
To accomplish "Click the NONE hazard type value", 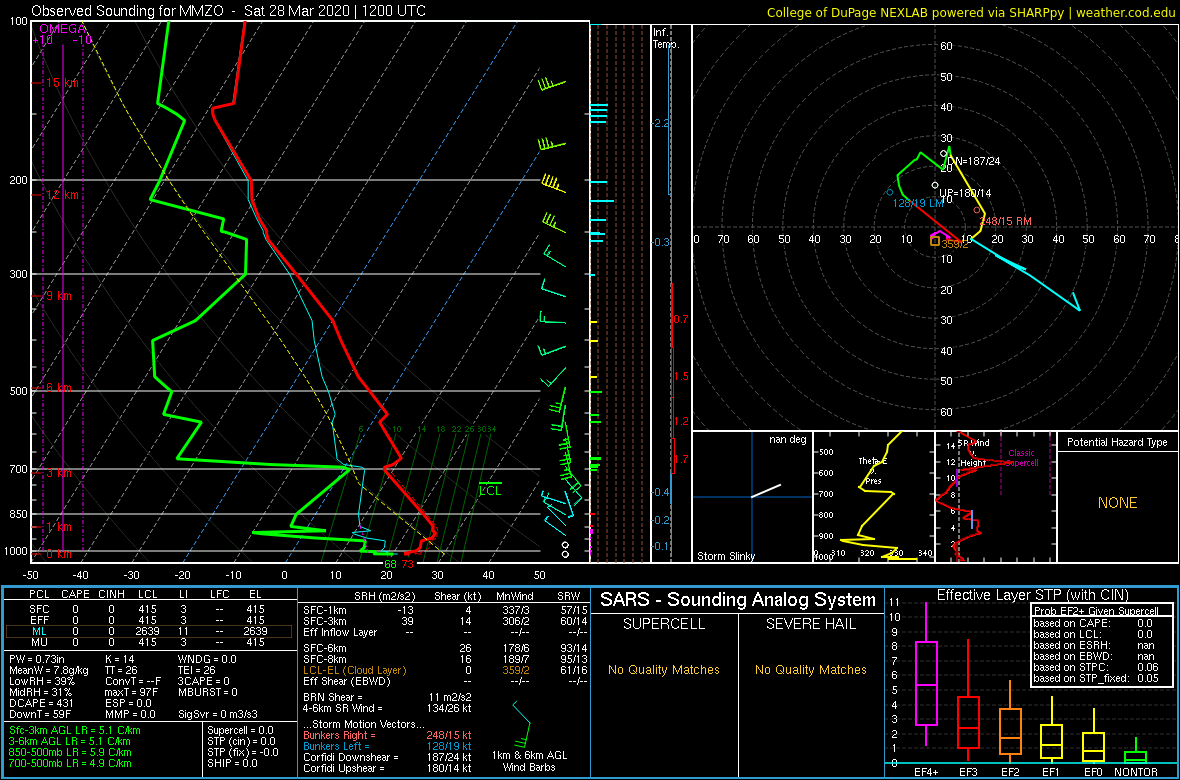I will click(x=1118, y=502).
